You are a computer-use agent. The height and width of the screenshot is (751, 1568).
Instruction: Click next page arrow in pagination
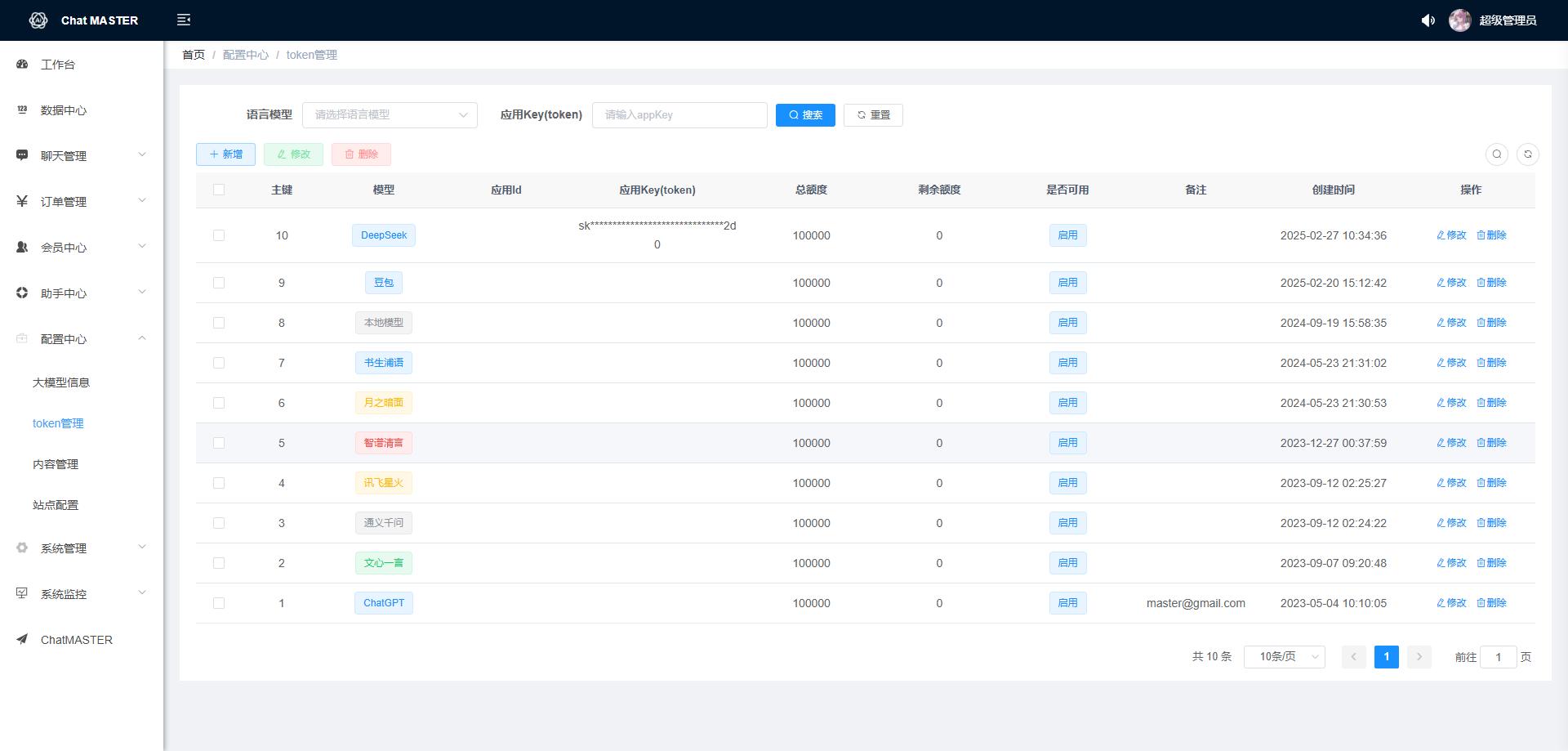(1419, 657)
